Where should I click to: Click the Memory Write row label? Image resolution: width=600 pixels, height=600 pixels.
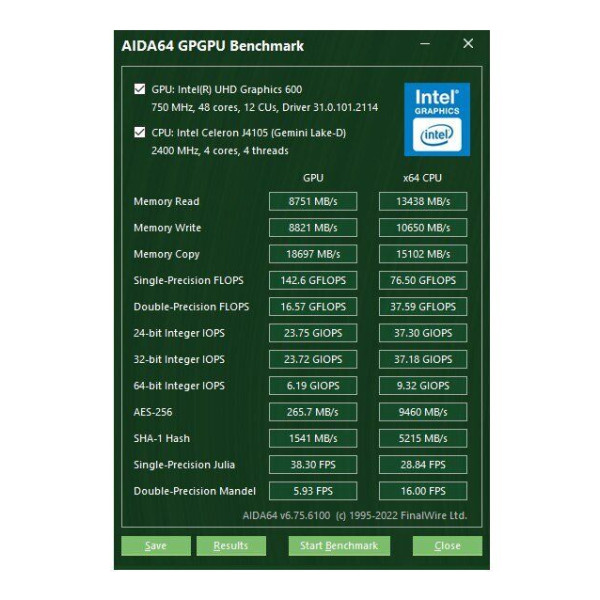point(167,228)
